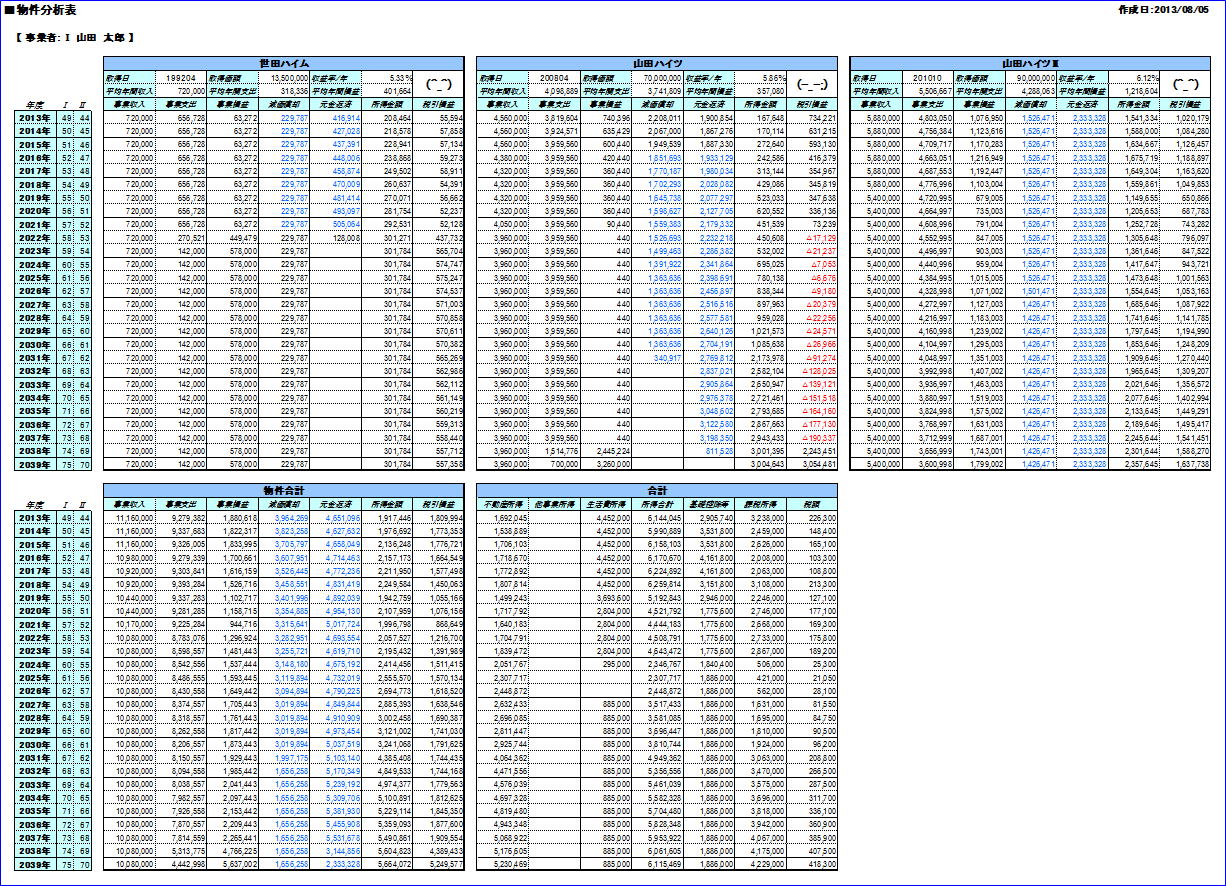Select the 税額 column header

812,504
